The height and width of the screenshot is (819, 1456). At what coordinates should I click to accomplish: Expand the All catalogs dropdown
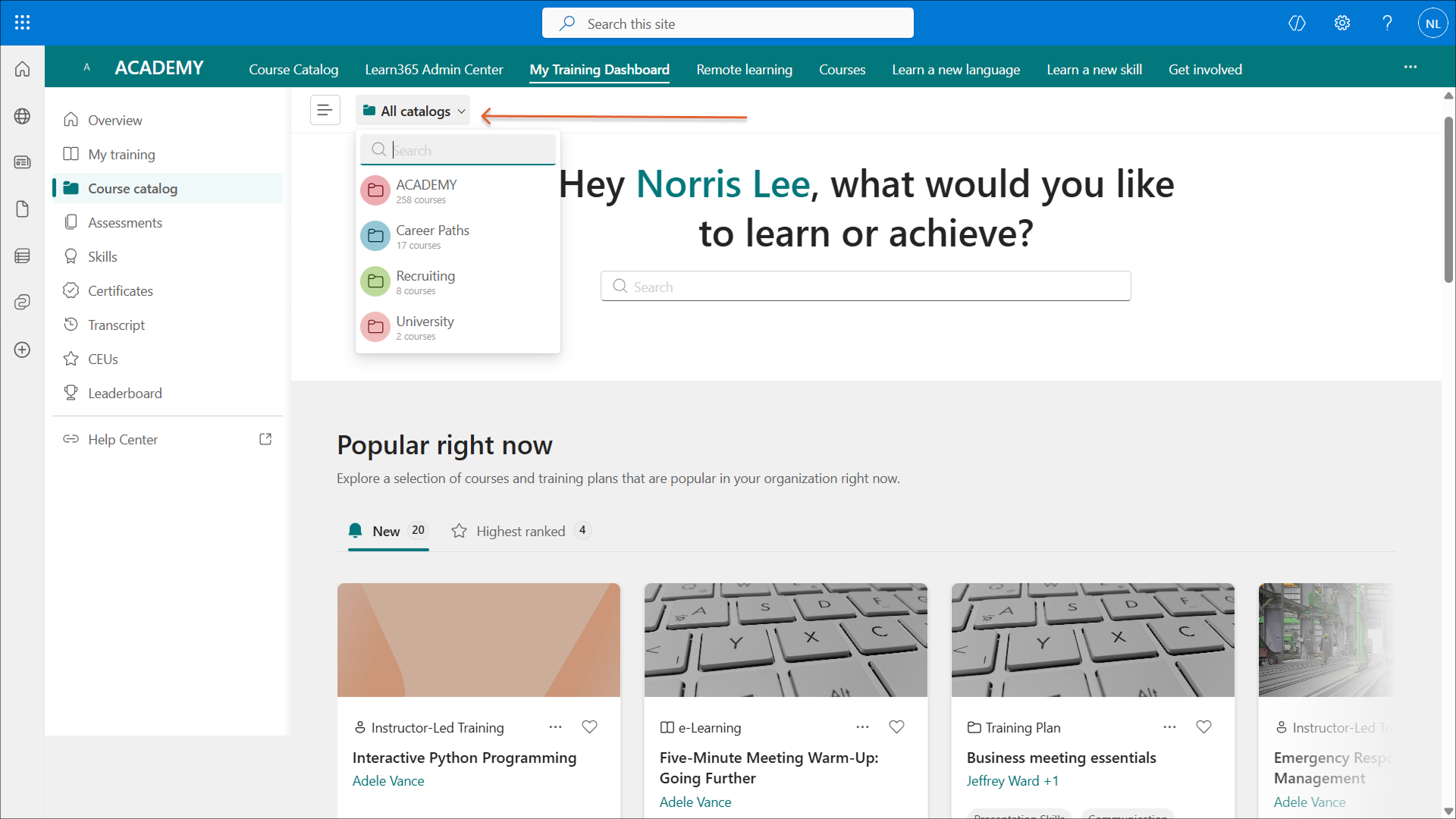click(x=413, y=111)
